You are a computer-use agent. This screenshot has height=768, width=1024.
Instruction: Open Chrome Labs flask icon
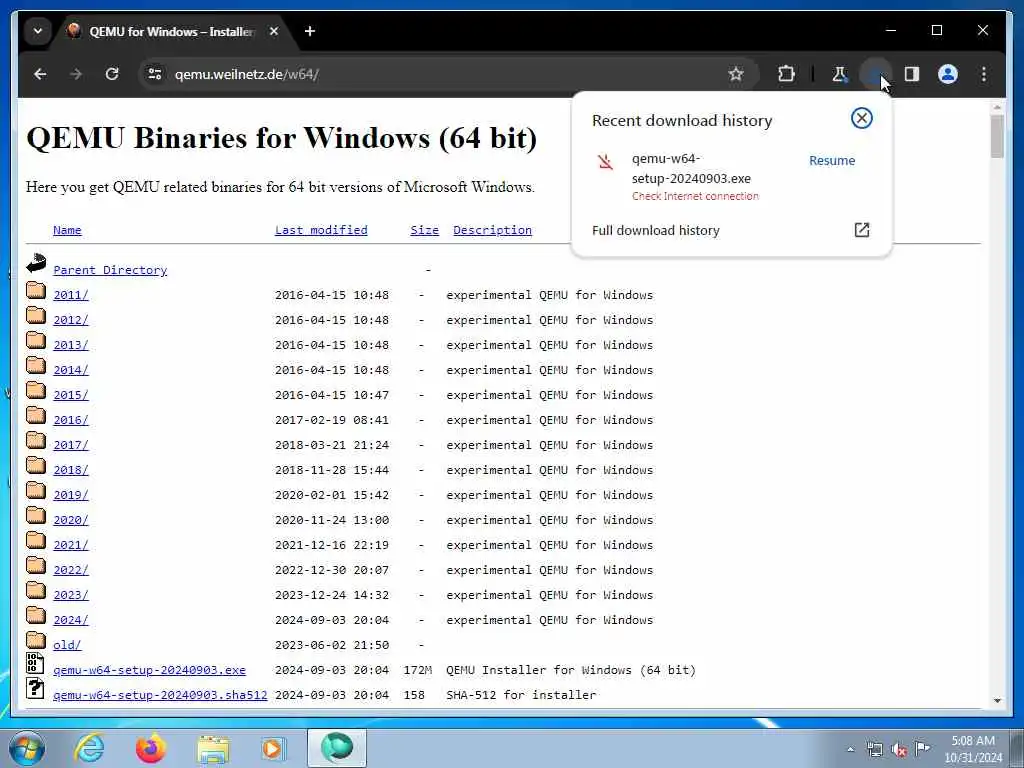839,74
